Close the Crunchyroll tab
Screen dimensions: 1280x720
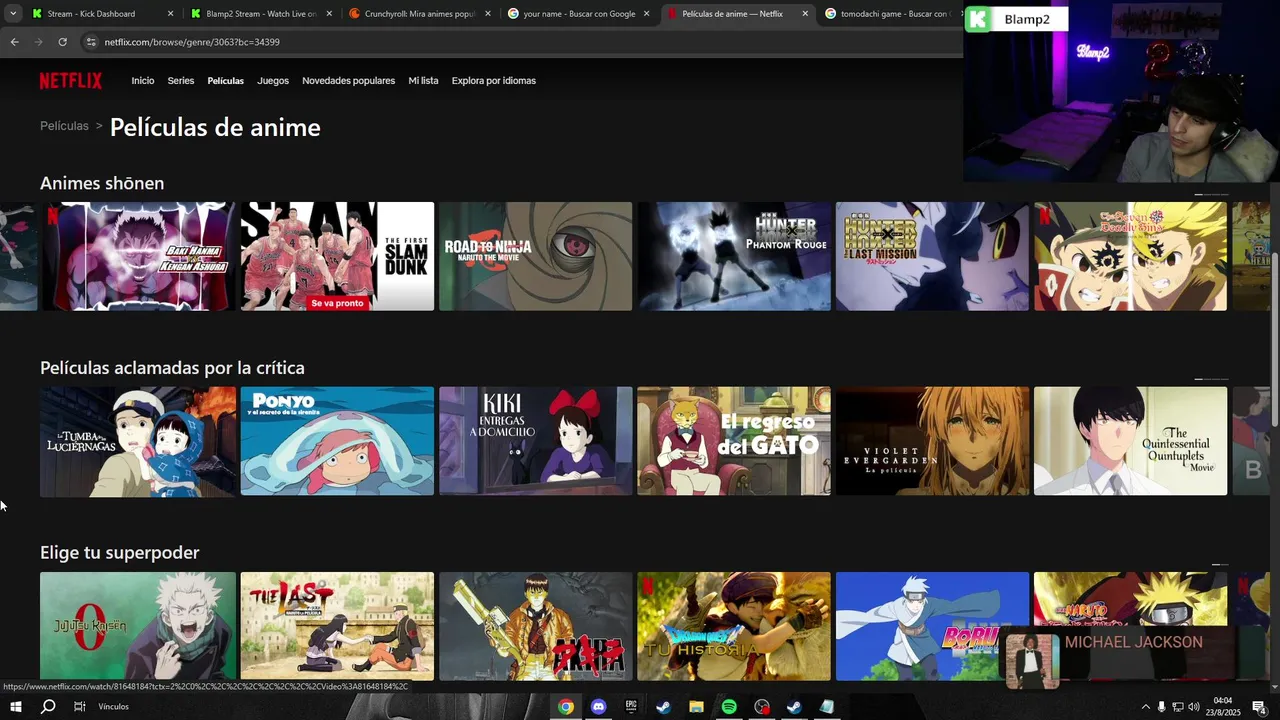pyautogui.click(x=488, y=14)
